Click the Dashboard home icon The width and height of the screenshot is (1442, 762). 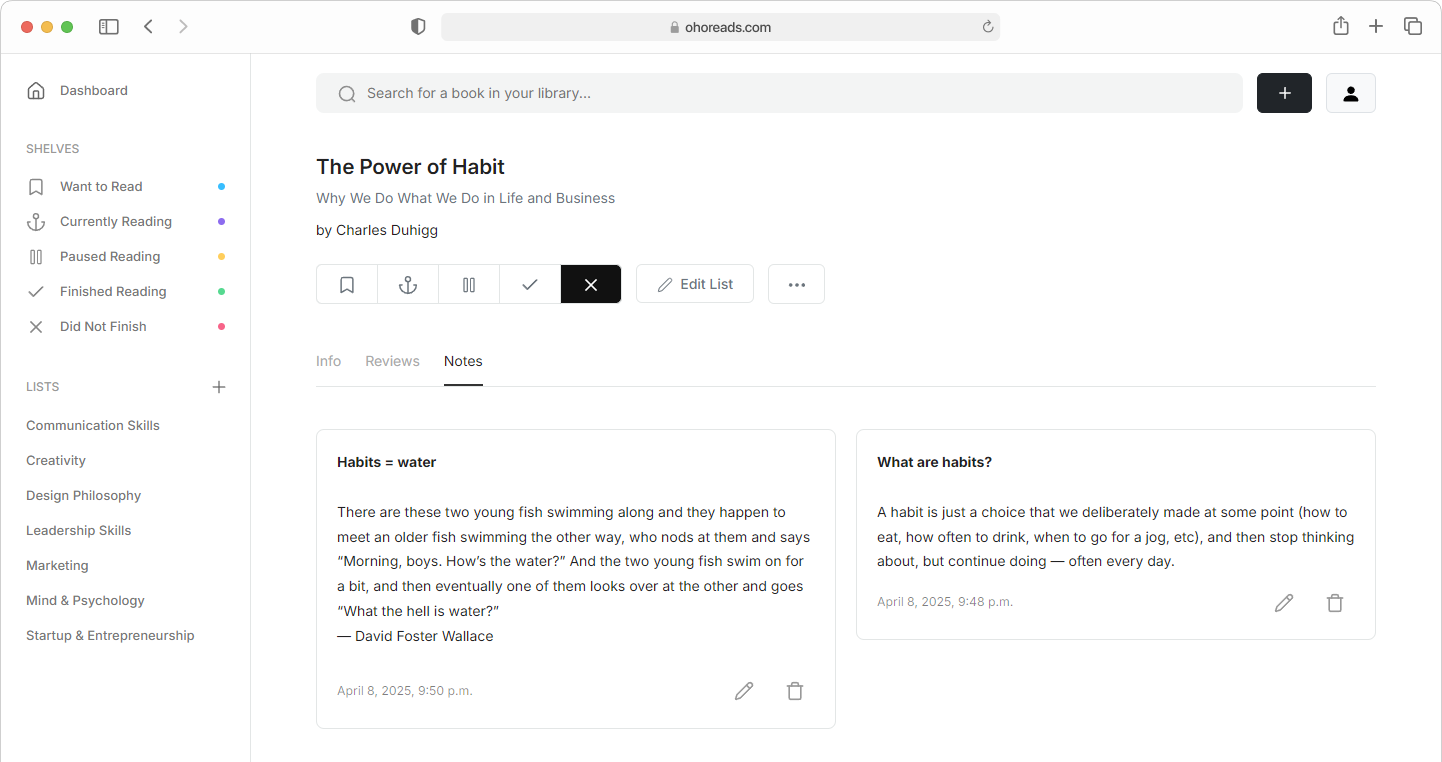click(x=36, y=91)
